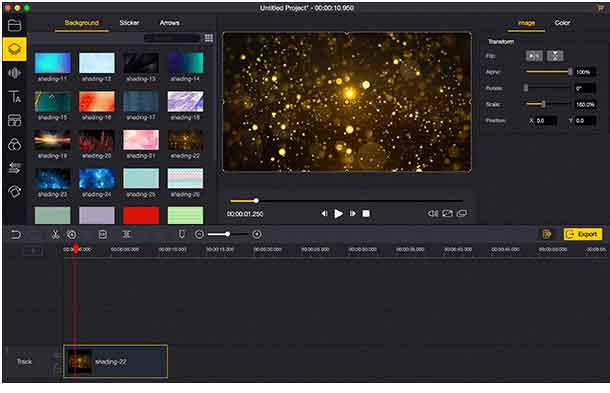The height and width of the screenshot is (393, 610).
Task: Flip image vertically in Transform
Action: (x=555, y=56)
